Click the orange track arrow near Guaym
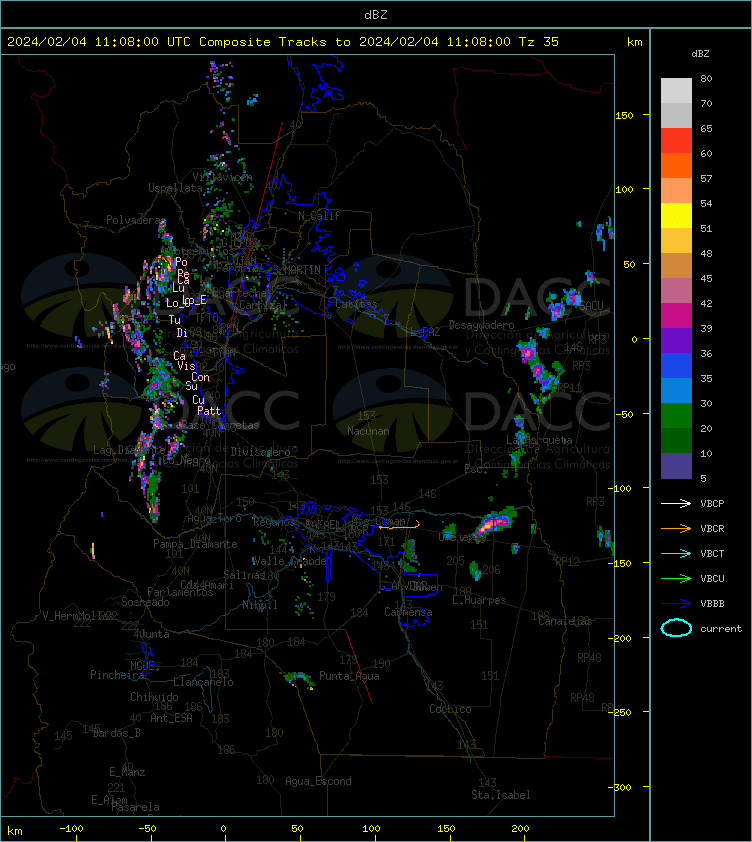This screenshot has width=752, height=842. click(x=400, y=526)
